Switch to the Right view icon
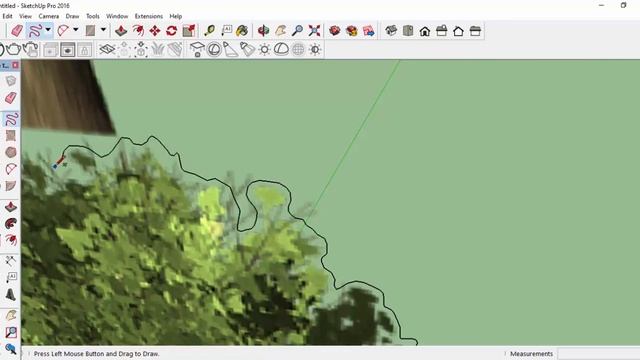 pyautogui.click(x=442, y=31)
